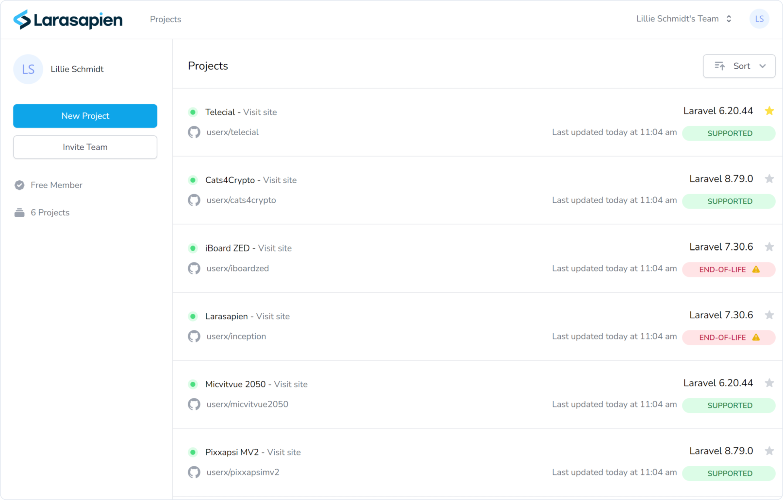Image resolution: width=783 pixels, height=500 pixels.
Task: Click iBoard ZED END-OF-LIFE badge
Action: (x=729, y=269)
